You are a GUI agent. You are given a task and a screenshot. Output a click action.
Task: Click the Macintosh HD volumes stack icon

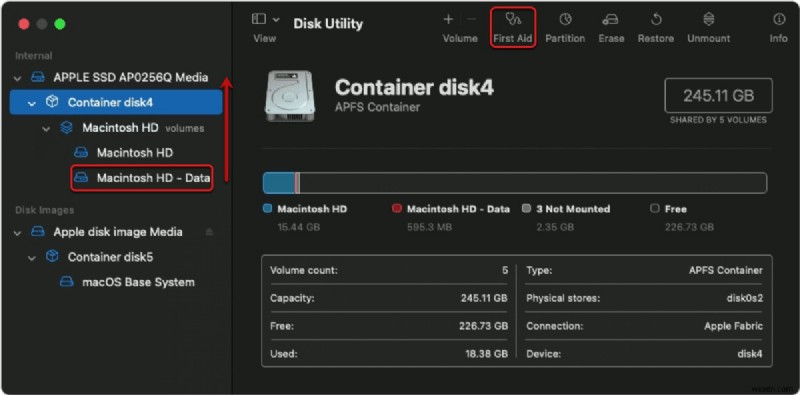[66, 128]
